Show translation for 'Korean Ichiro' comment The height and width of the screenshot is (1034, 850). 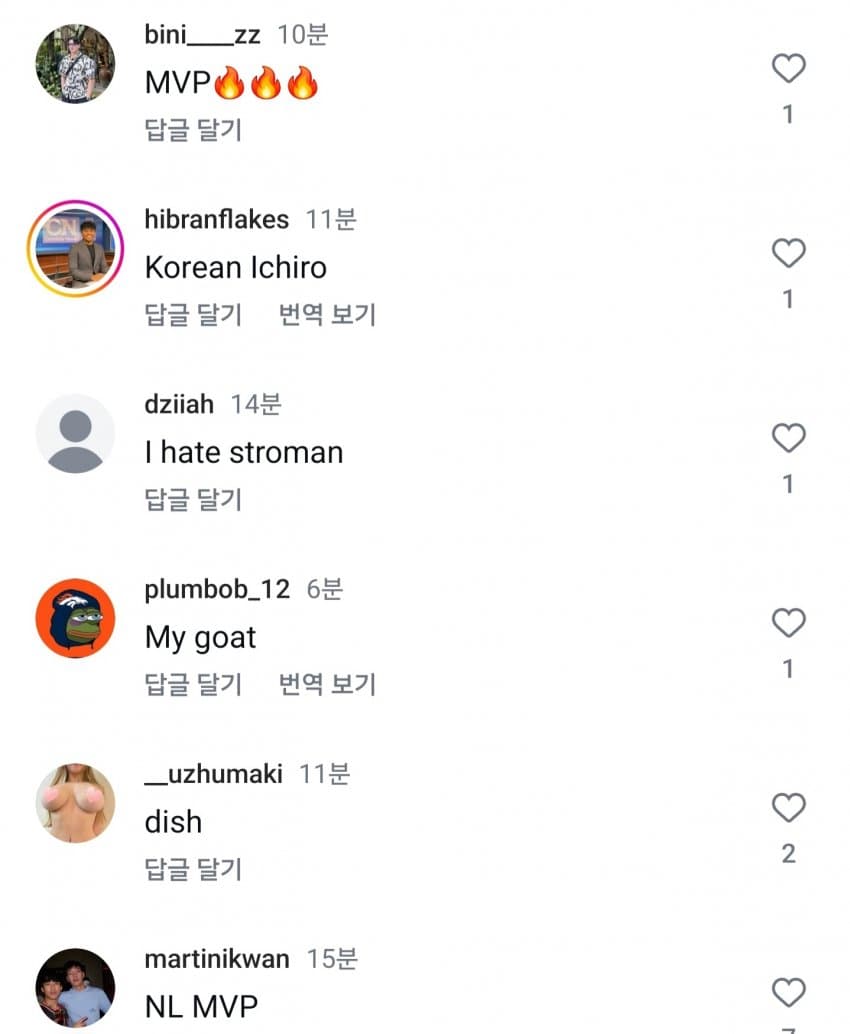327,315
